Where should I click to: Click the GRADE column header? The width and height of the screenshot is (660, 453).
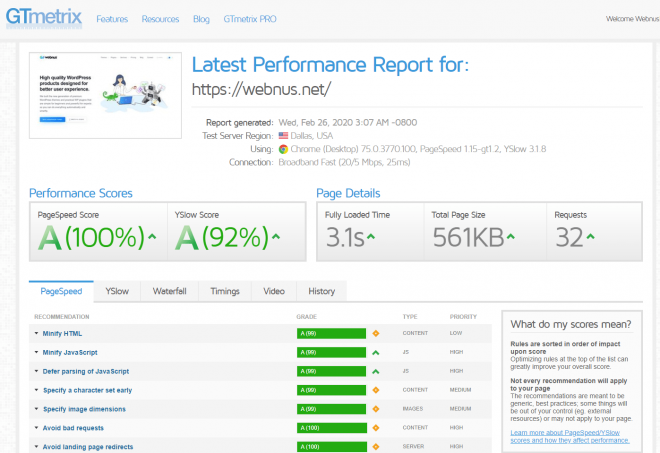click(306, 317)
